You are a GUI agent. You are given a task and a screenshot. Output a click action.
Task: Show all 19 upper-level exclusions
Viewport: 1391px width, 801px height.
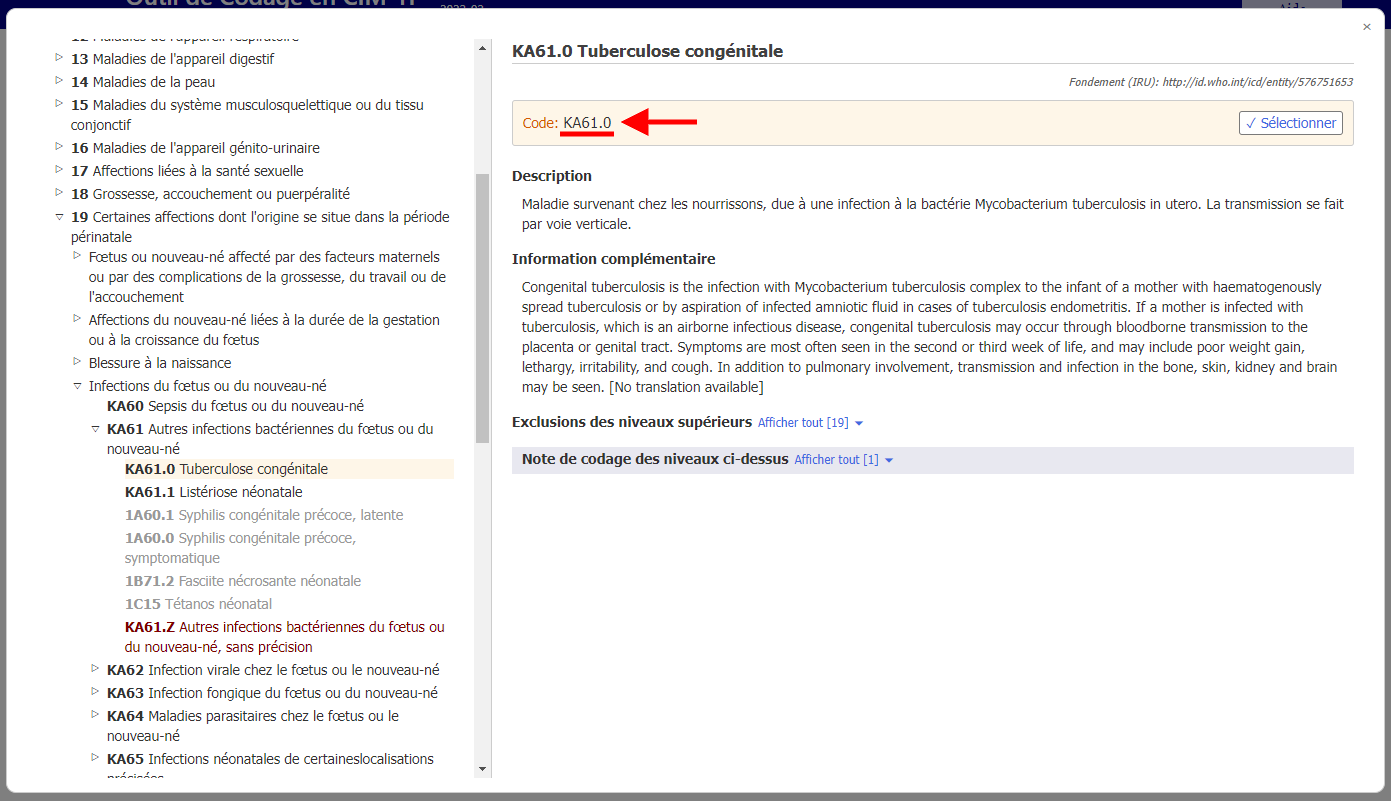click(x=810, y=423)
